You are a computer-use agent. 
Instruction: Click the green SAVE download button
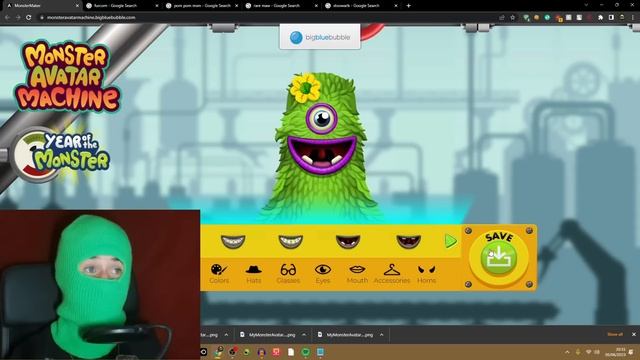(499, 258)
